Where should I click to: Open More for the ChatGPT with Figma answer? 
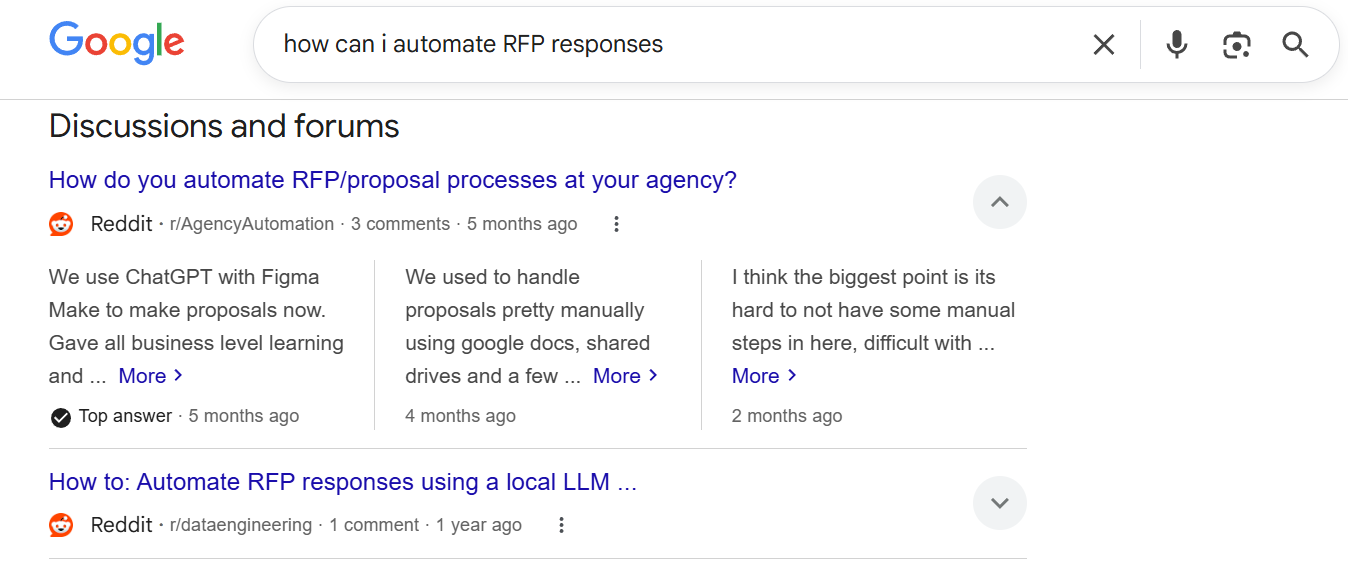tap(150, 376)
